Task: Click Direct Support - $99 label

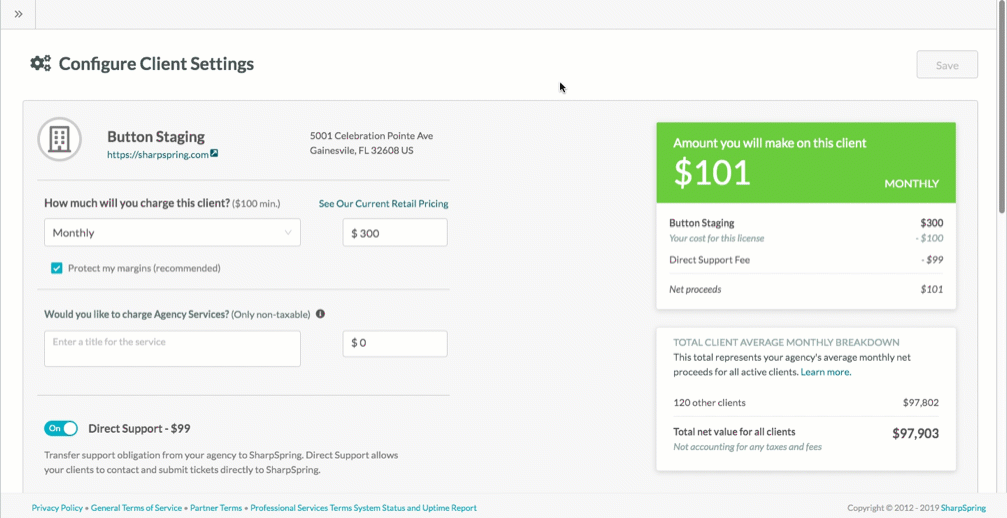Action: tap(139, 428)
